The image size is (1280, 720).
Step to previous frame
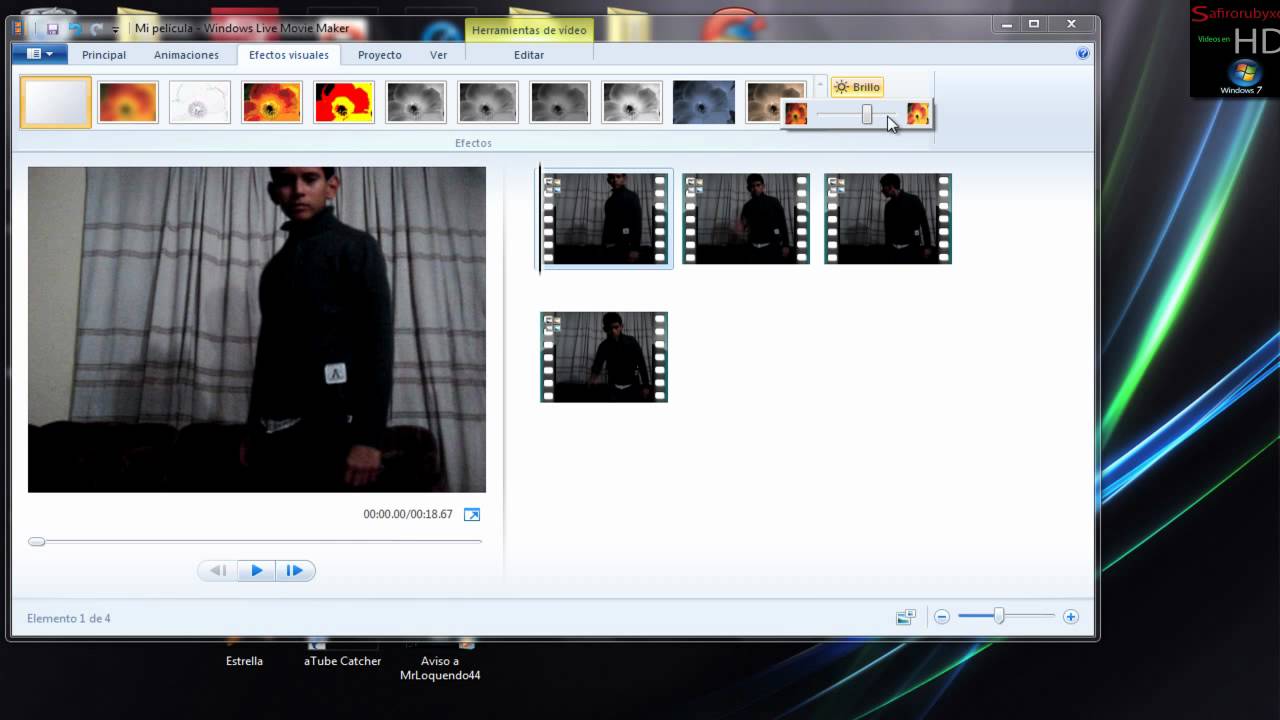218,570
